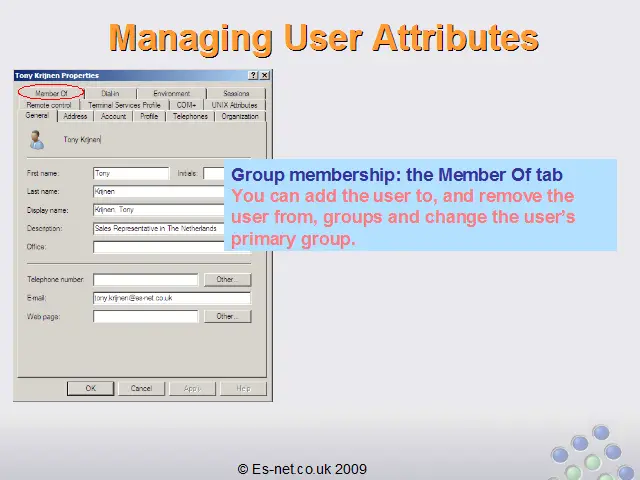This screenshot has height=480, width=640.
Task: Click the user avatar icon beside Tony Krijnen
Action: 37,139
